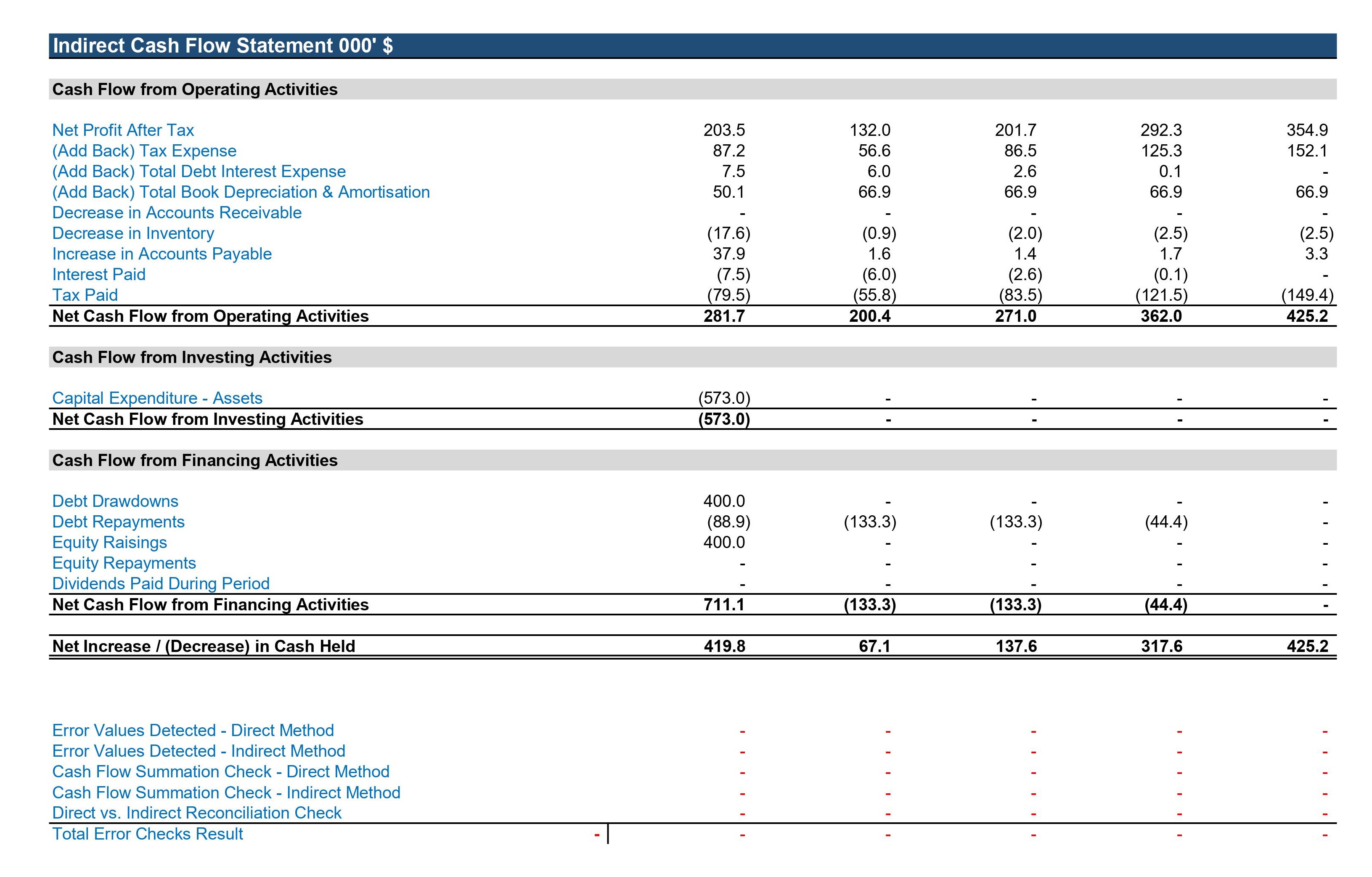Viewport: 1372px width, 877px height.
Task: Select operating cash flow total 200.4
Action: pyautogui.click(x=870, y=316)
